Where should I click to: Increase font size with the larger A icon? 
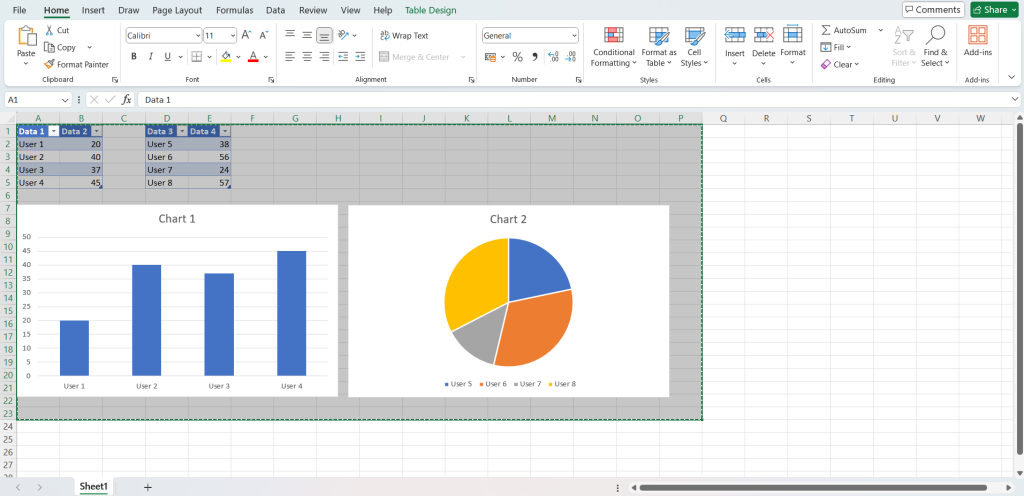(x=246, y=35)
